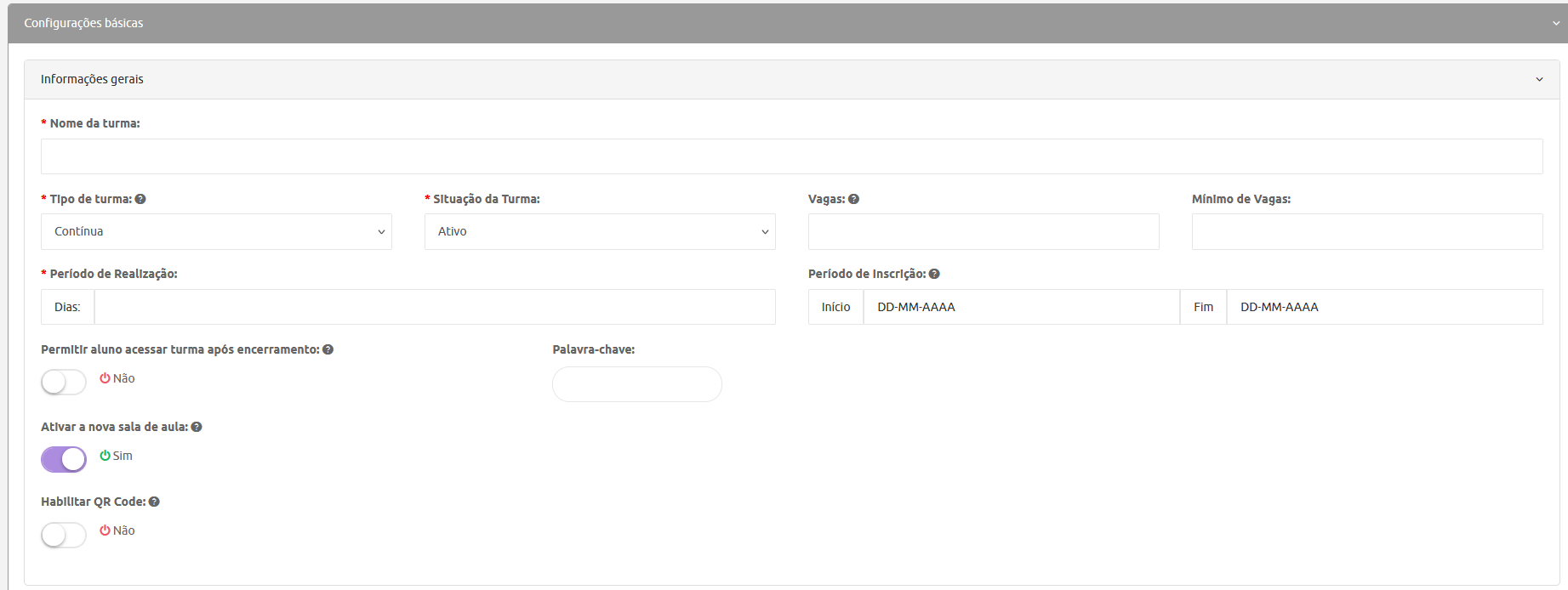Screen dimensions: 1568x590
Task: Click the Vagas input field
Action: [x=984, y=231]
